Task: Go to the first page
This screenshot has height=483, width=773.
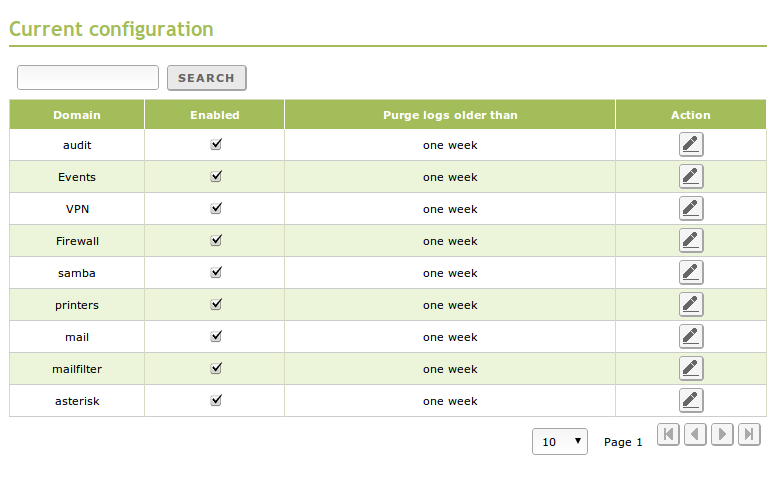Action: (x=669, y=434)
